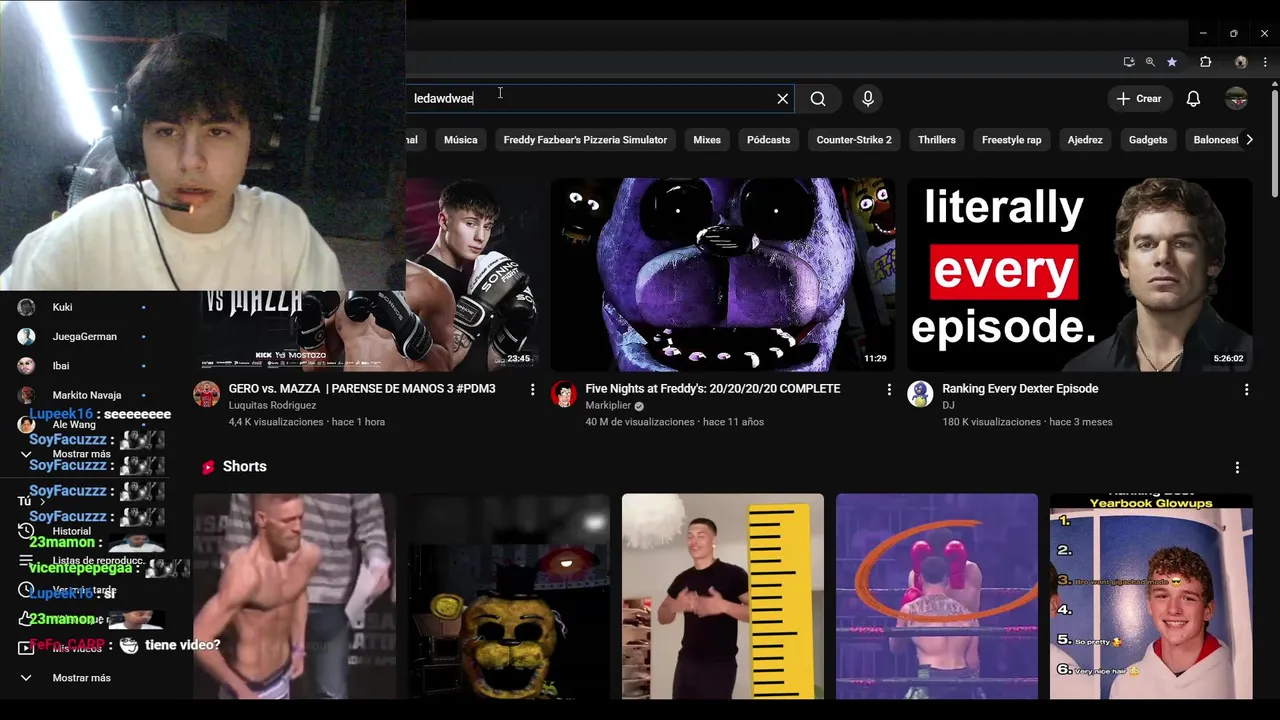Image resolution: width=1280 pixels, height=720 pixels.
Task: Open Markito Navaja subscription in sidebar
Action: pos(87,395)
